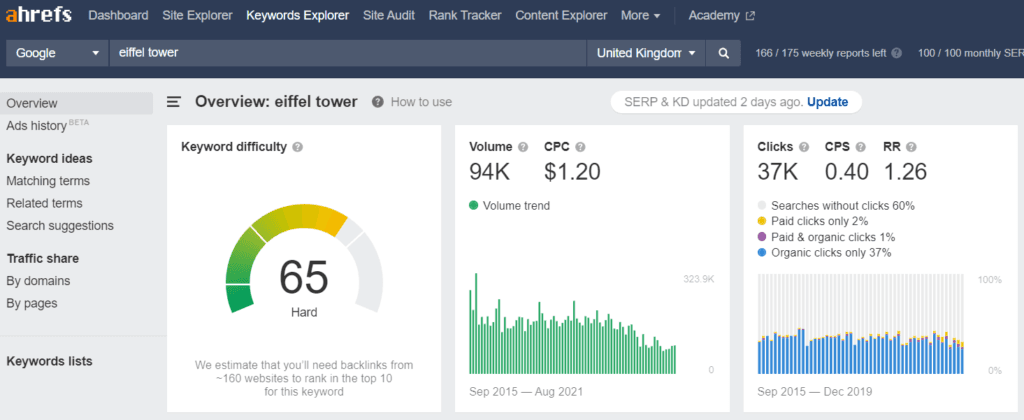Select Overview in the sidebar

tap(76, 103)
